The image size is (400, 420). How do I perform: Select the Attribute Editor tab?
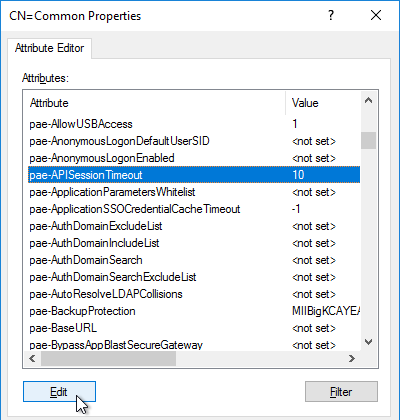(49, 48)
